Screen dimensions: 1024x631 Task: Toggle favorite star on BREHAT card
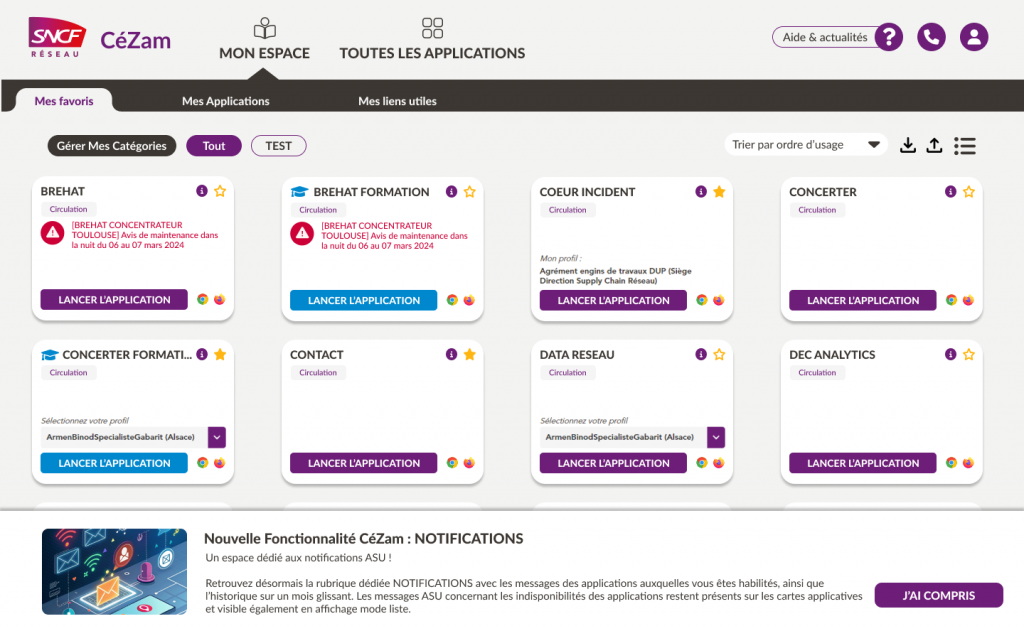(x=220, y=191)
